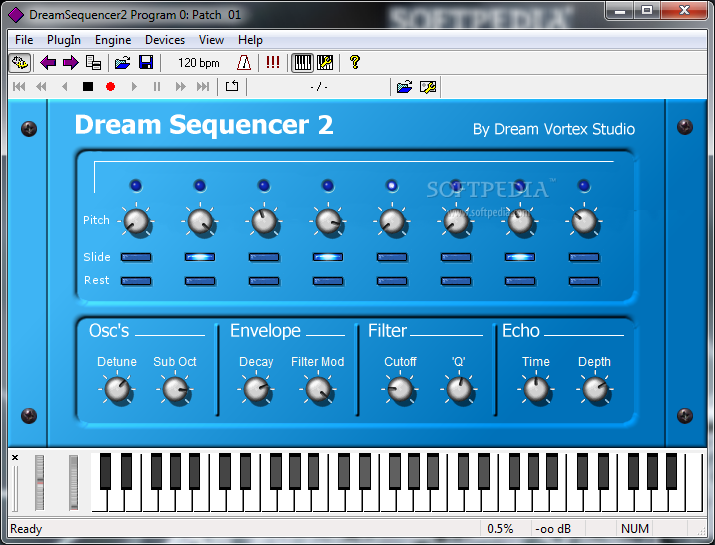Click the red panic exclamation marks icon
Viewport: 715px width, 545px height.
[273, 62]
